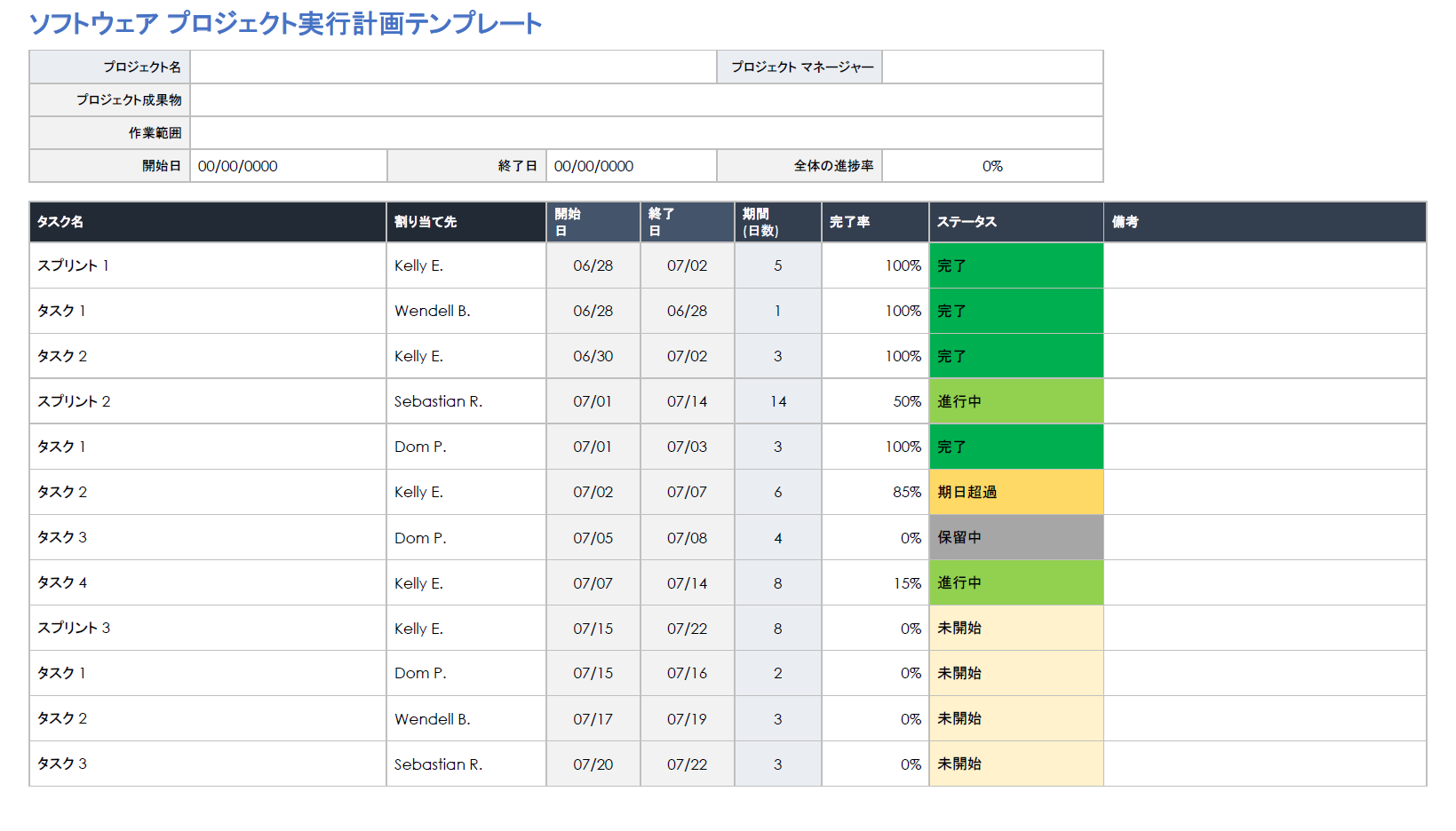Select the 85% completion cell
This screenshot has height=831, width=1456.
(876, 492)
